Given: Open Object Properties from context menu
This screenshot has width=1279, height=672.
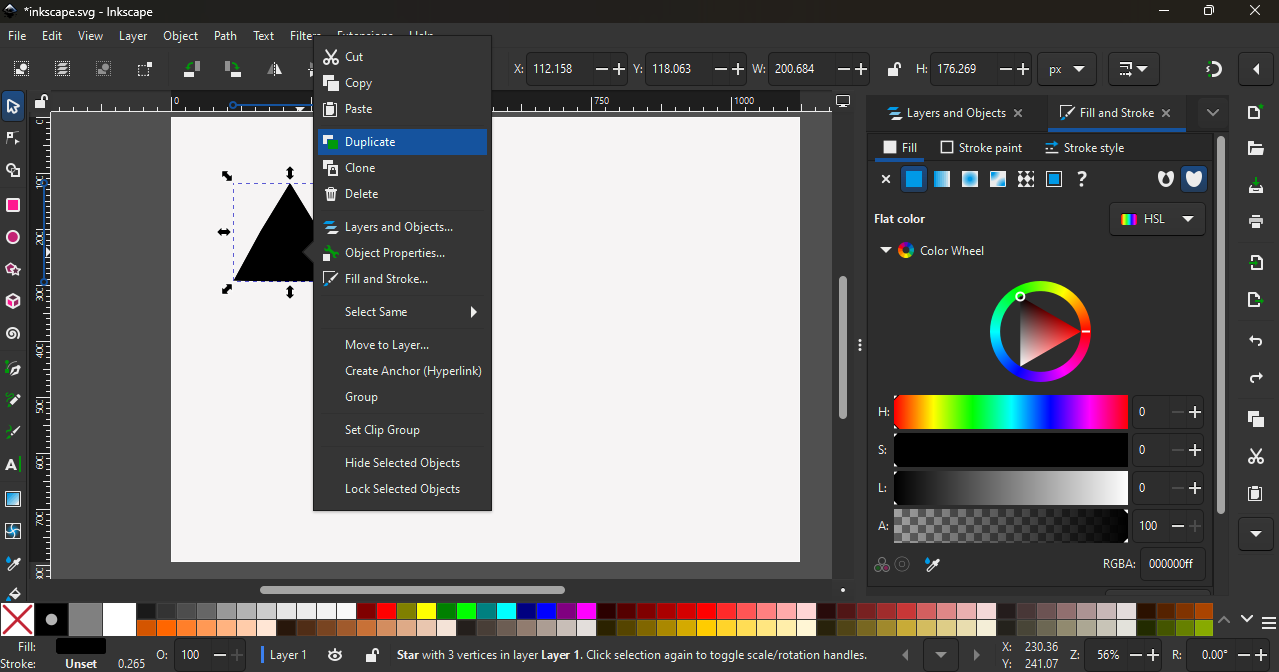Looking at the screenshot, I should click(x=394, y=253).
